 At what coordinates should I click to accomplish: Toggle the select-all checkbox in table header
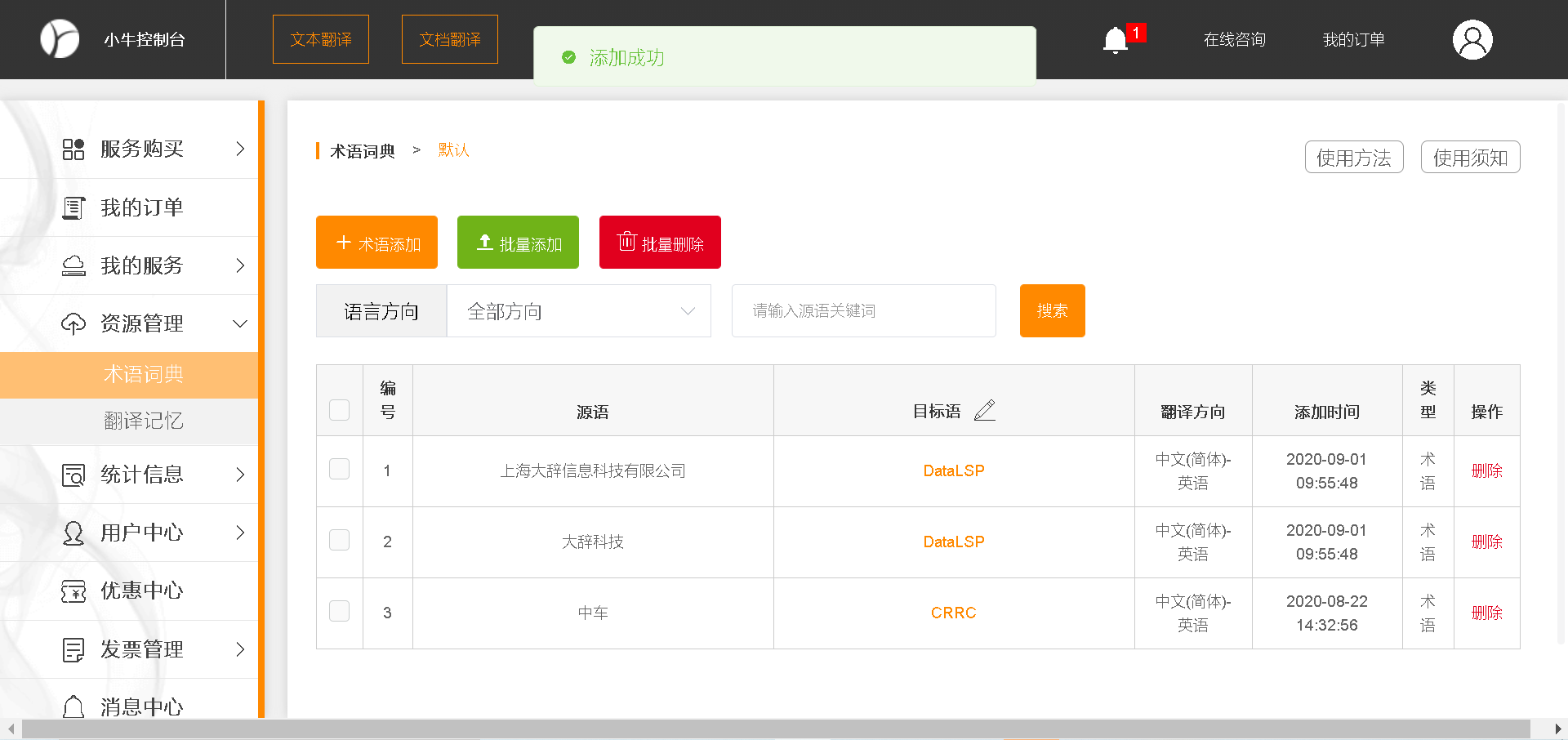click(340, 409)
